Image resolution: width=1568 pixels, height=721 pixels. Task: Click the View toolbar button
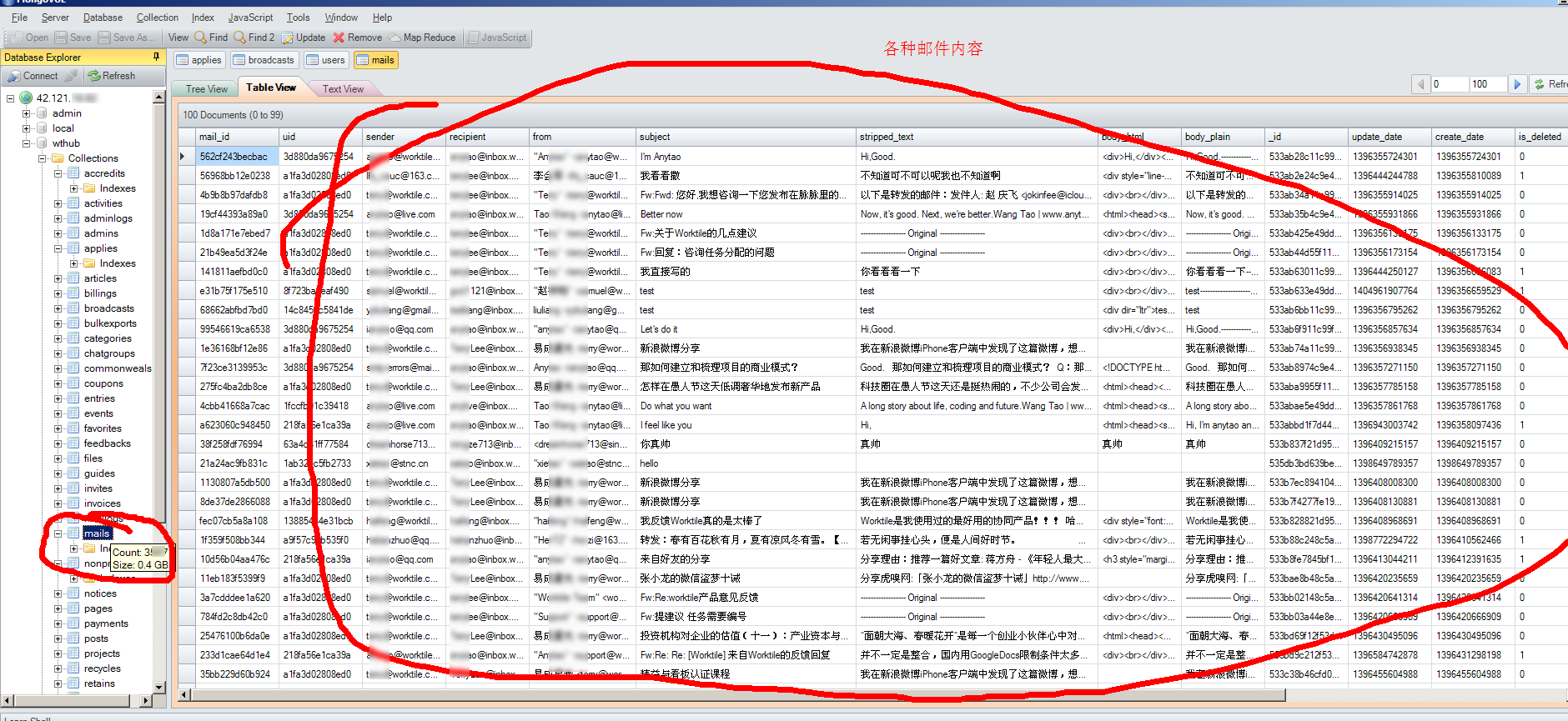tap(178, 38)
